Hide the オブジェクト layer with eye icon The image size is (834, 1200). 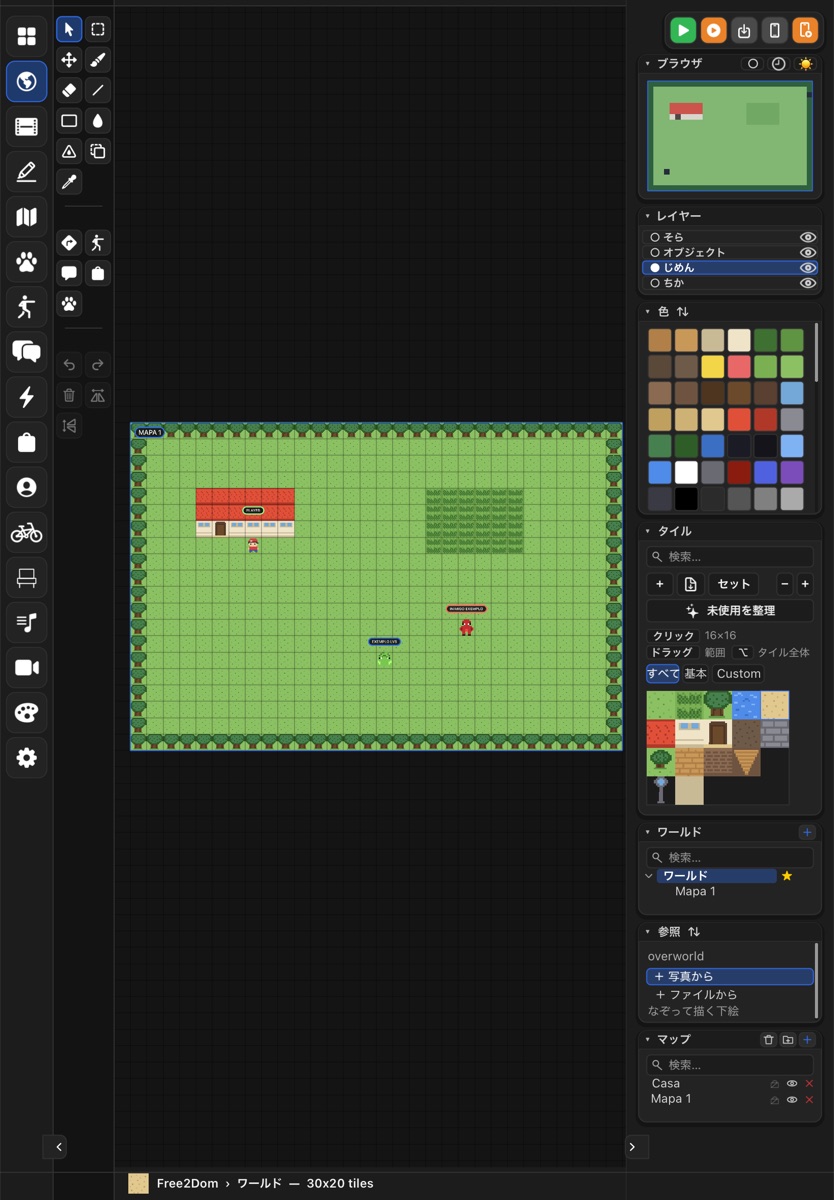point(808,253)
